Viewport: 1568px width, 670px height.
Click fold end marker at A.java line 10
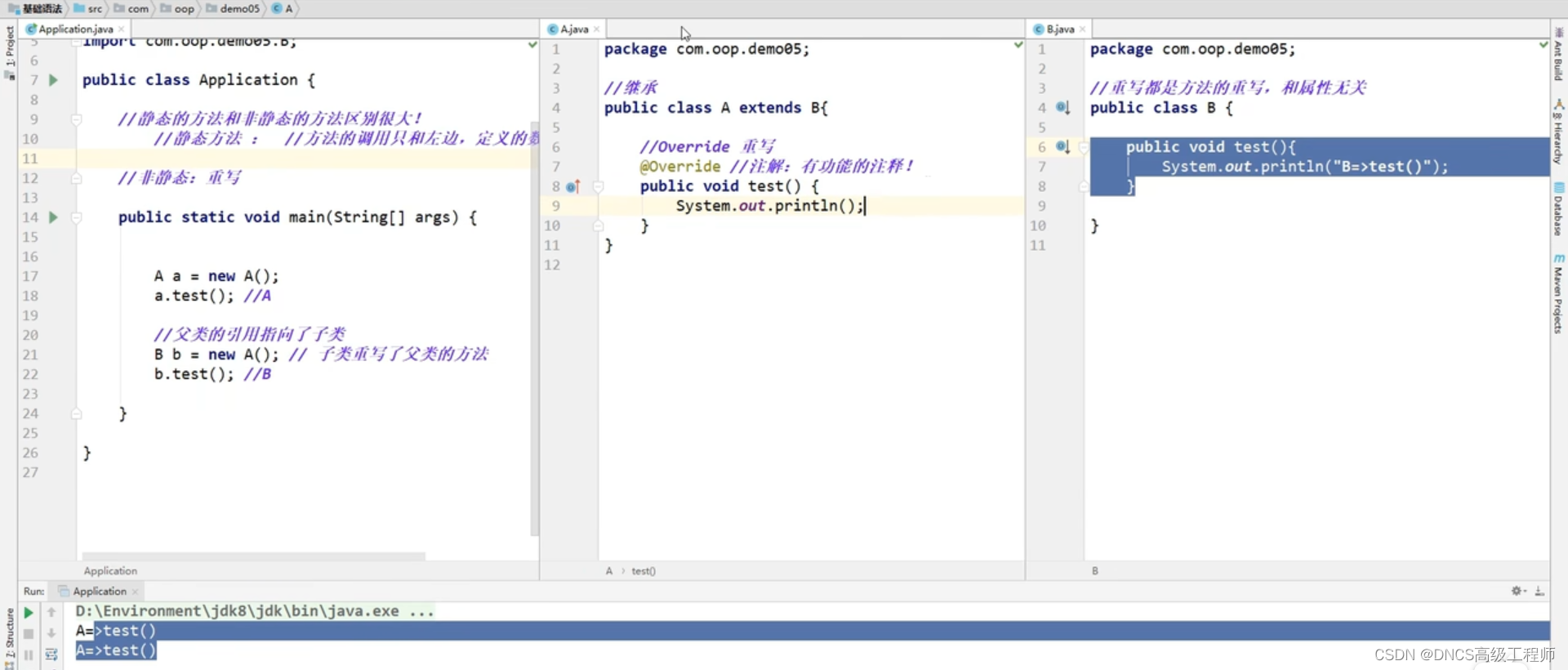click(598, 226)
